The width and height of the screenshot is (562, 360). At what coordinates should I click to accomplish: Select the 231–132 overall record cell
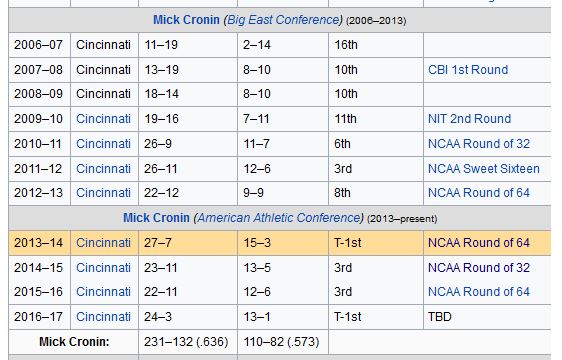click(188, 342)
